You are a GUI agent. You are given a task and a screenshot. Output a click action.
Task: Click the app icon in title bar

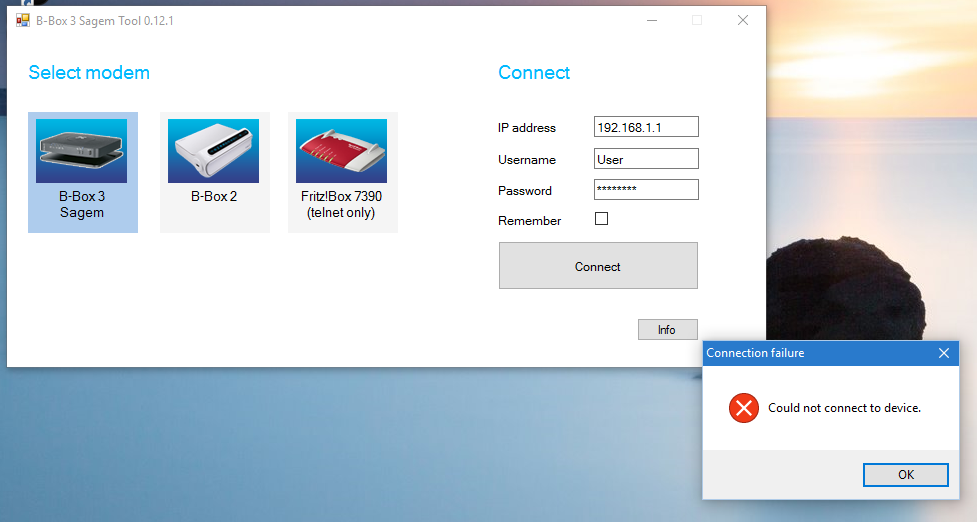[22, 20]
